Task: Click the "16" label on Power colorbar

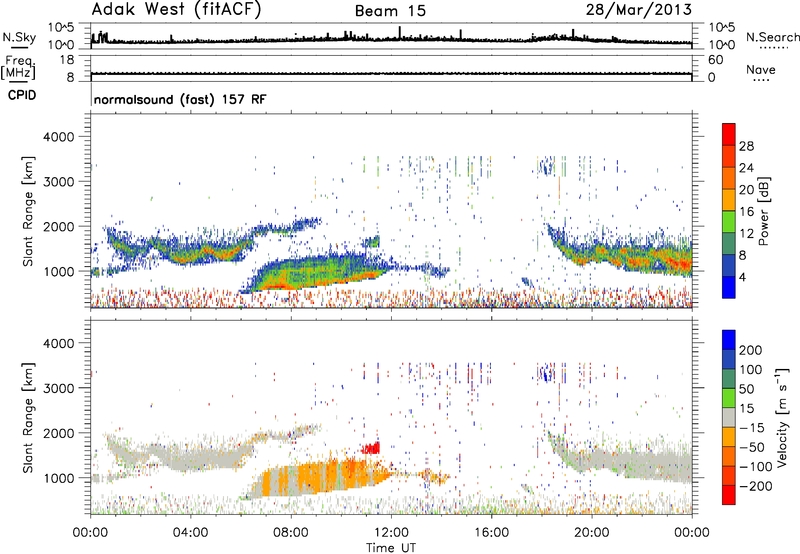Action: [x=746, y=212]
